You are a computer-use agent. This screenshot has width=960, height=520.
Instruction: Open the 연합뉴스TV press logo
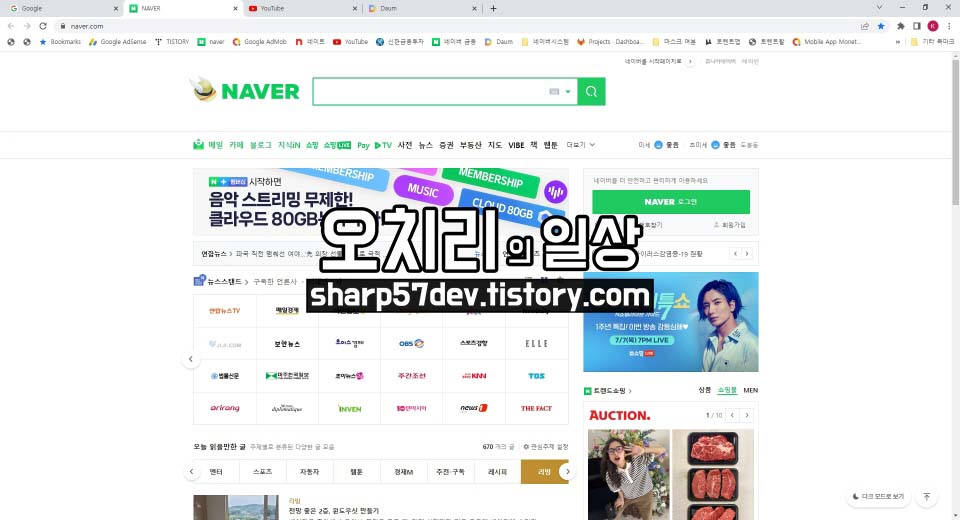click(x=225, y=311)
